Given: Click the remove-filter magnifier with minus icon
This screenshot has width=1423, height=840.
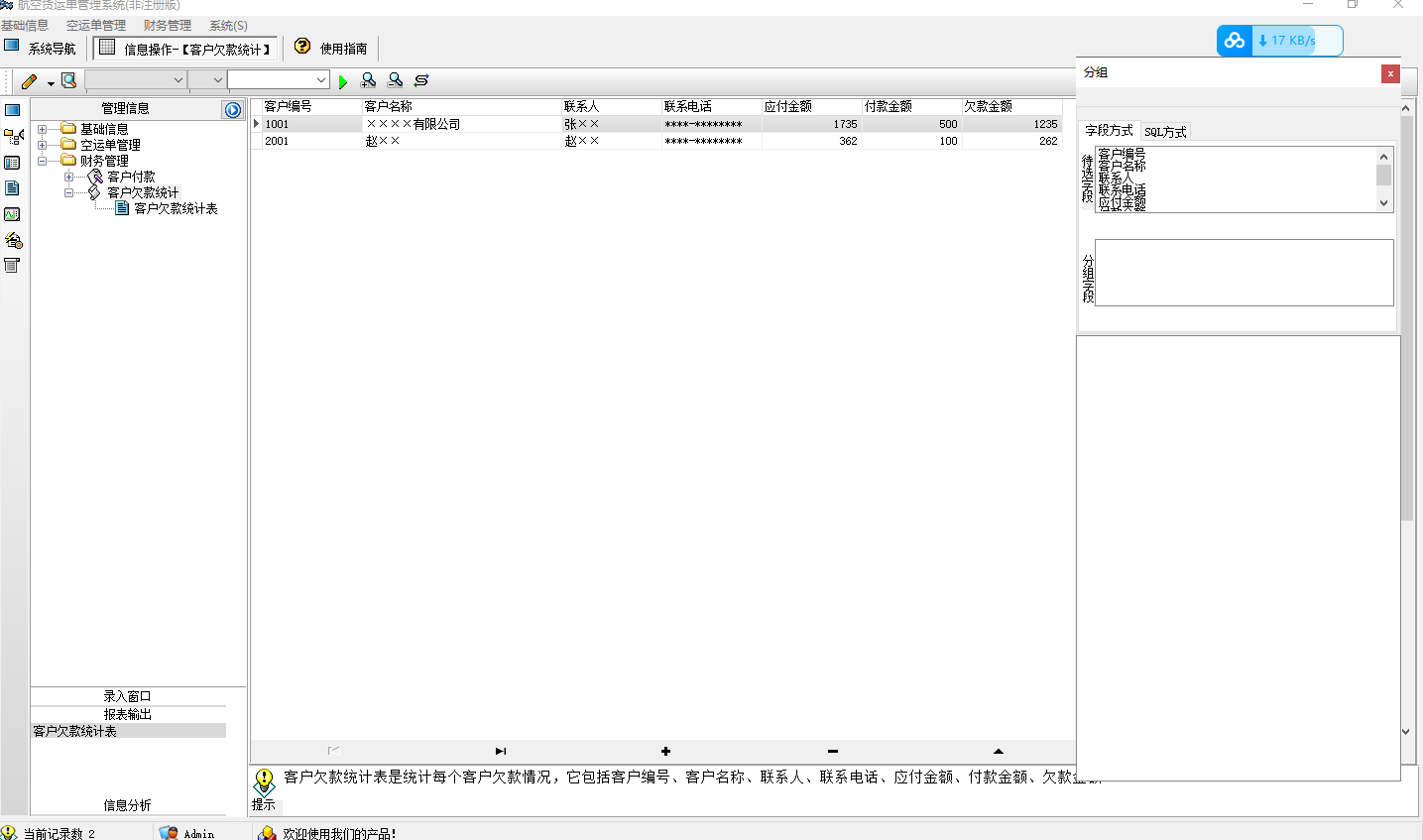Looking at the screenshot, I should tap(395, 80).
